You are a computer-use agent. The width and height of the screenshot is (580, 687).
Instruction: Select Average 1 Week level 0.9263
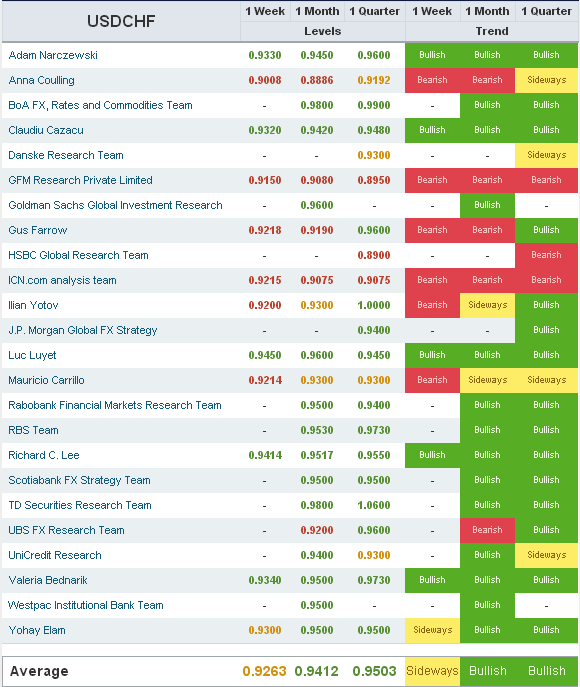[264, 671]
